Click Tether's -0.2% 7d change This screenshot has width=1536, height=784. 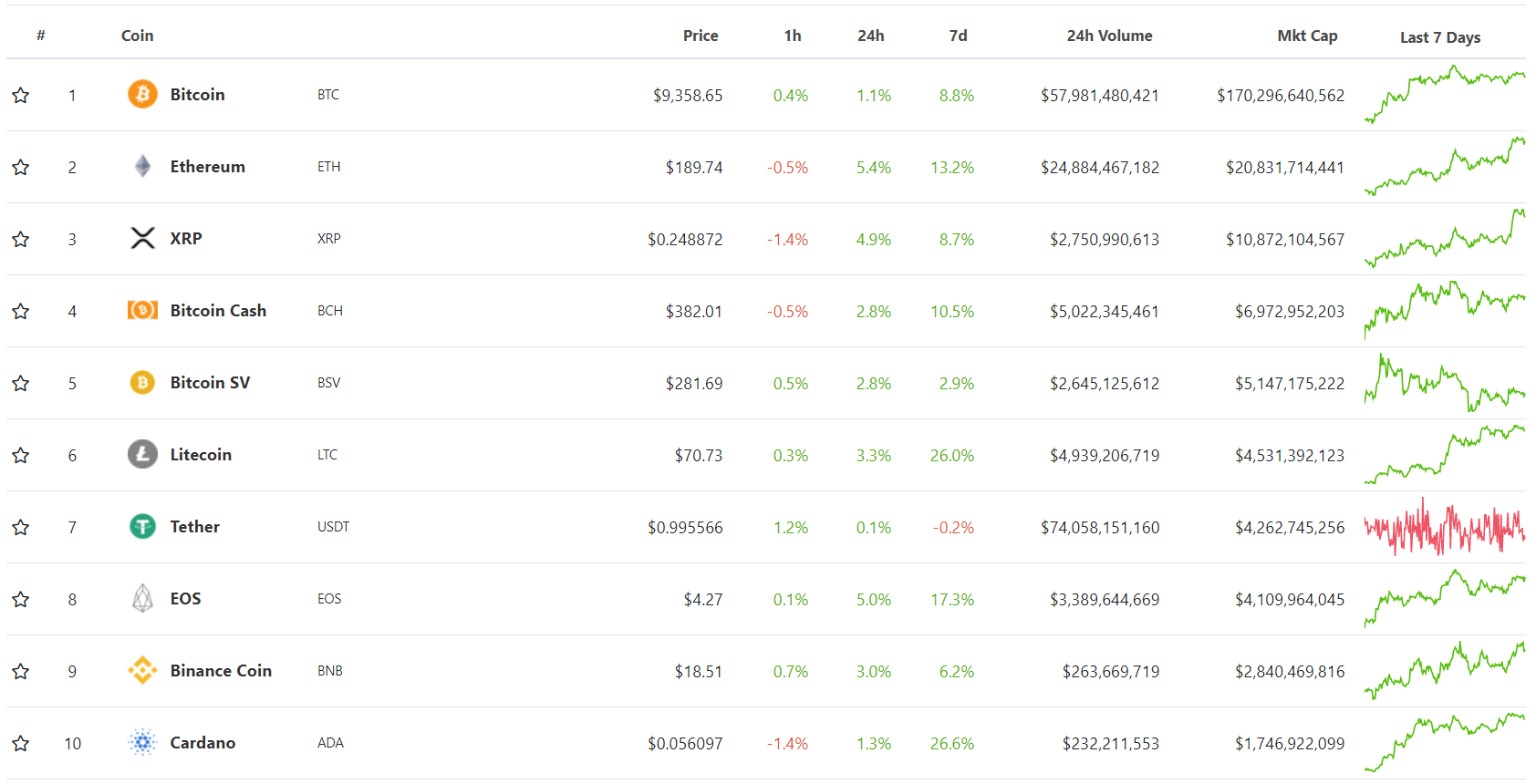(x=953, y=527)
